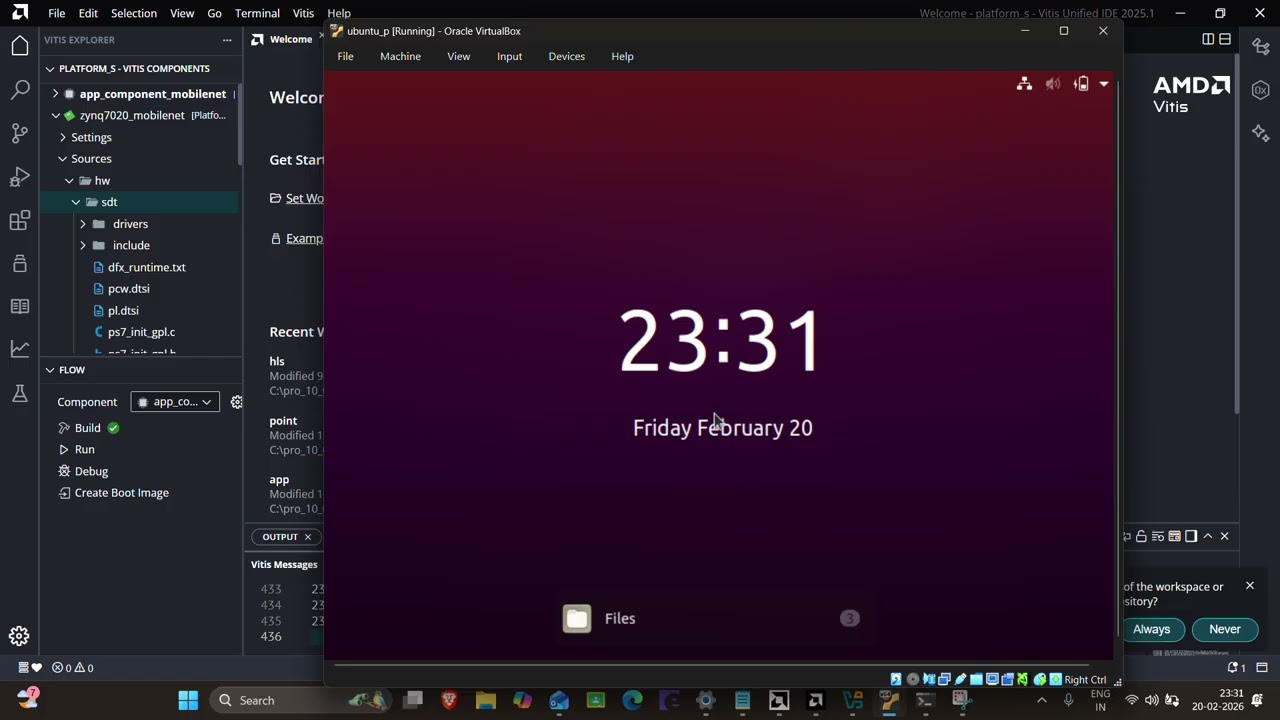Image resolution: width=1280 pixels, height=720 pixels.
Task: Open ps7_init_gpl.c file in explorer
Action: tap(141, 332)
